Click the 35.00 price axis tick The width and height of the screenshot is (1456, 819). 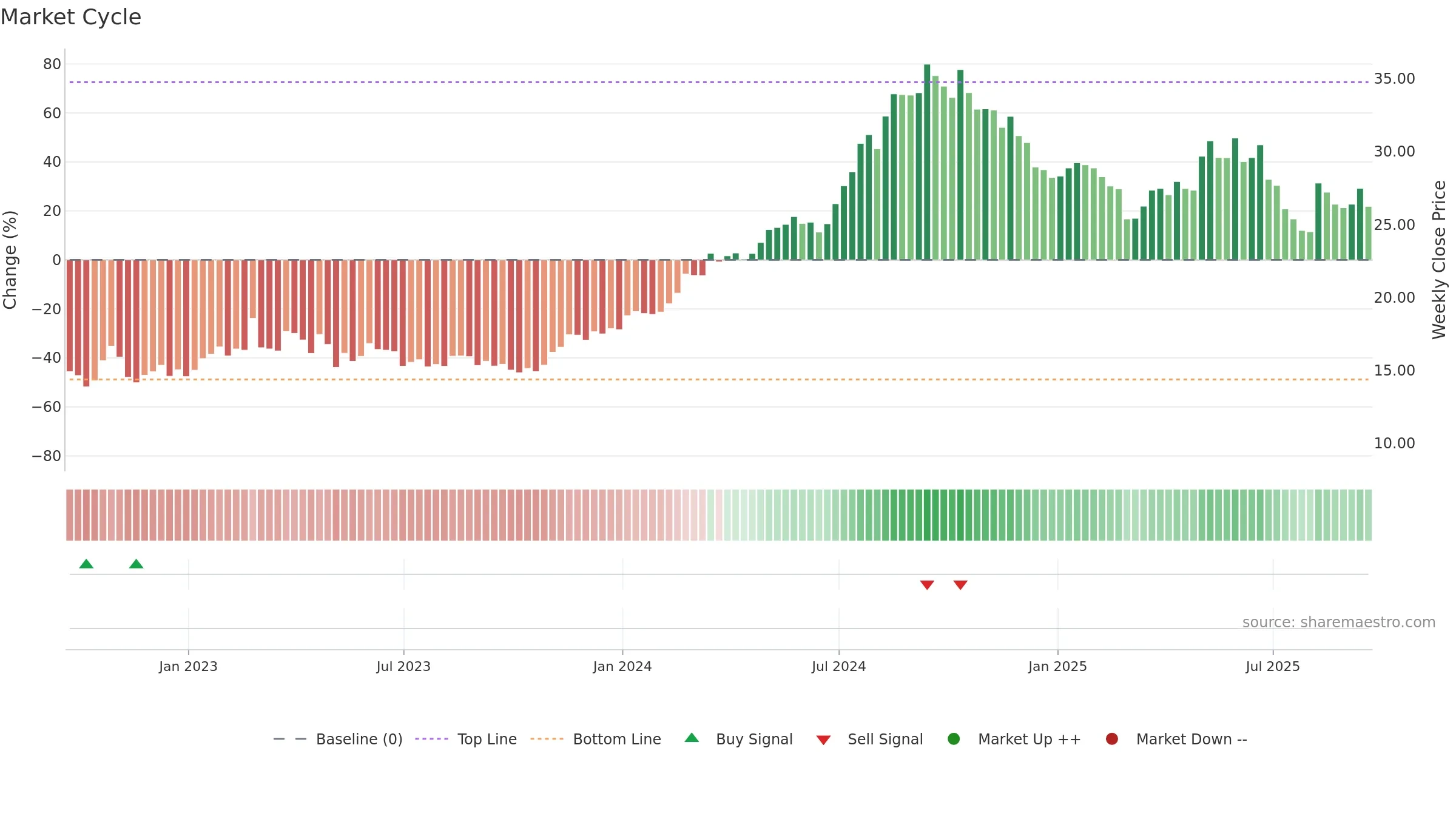[1394, 79]
